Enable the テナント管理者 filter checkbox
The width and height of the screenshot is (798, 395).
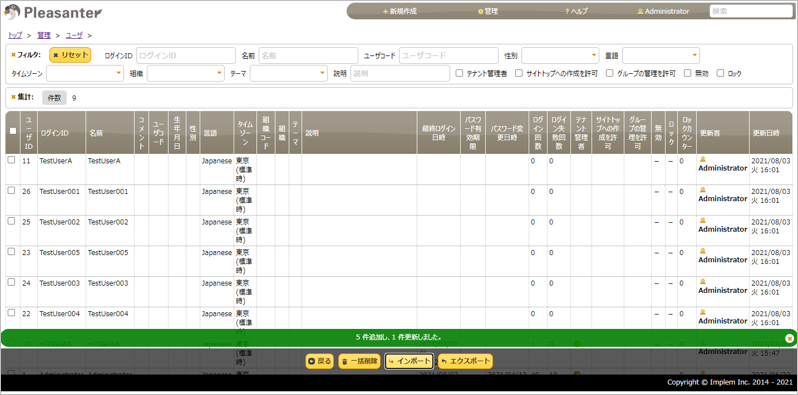click(x=459, y=73)
